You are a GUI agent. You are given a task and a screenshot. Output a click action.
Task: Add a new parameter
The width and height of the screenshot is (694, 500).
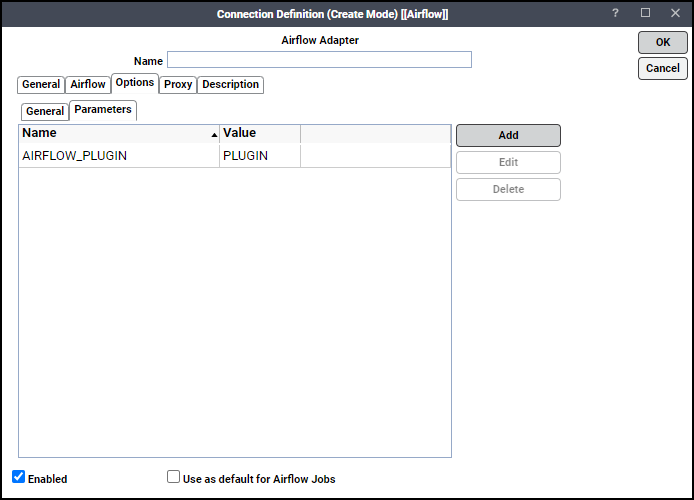tap(508, 135)
